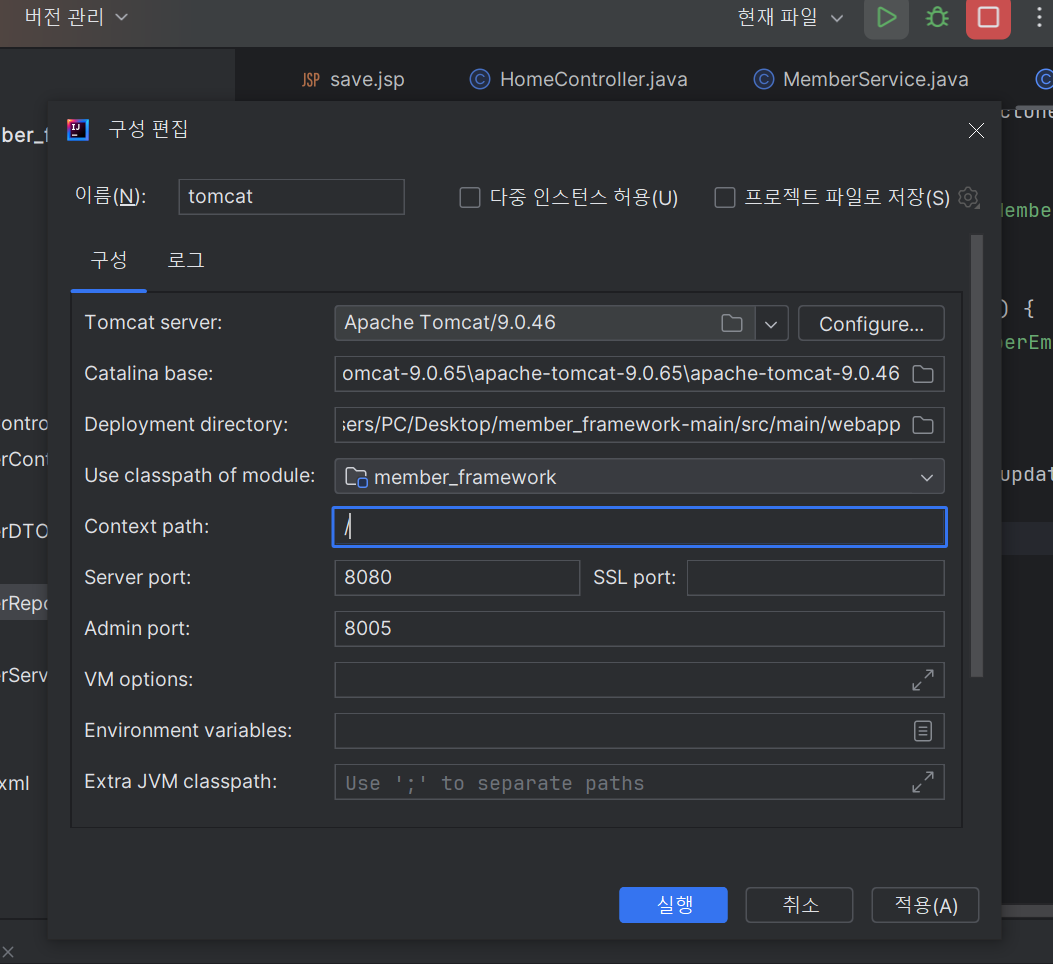Focus the Context path input field

[639, 527]
